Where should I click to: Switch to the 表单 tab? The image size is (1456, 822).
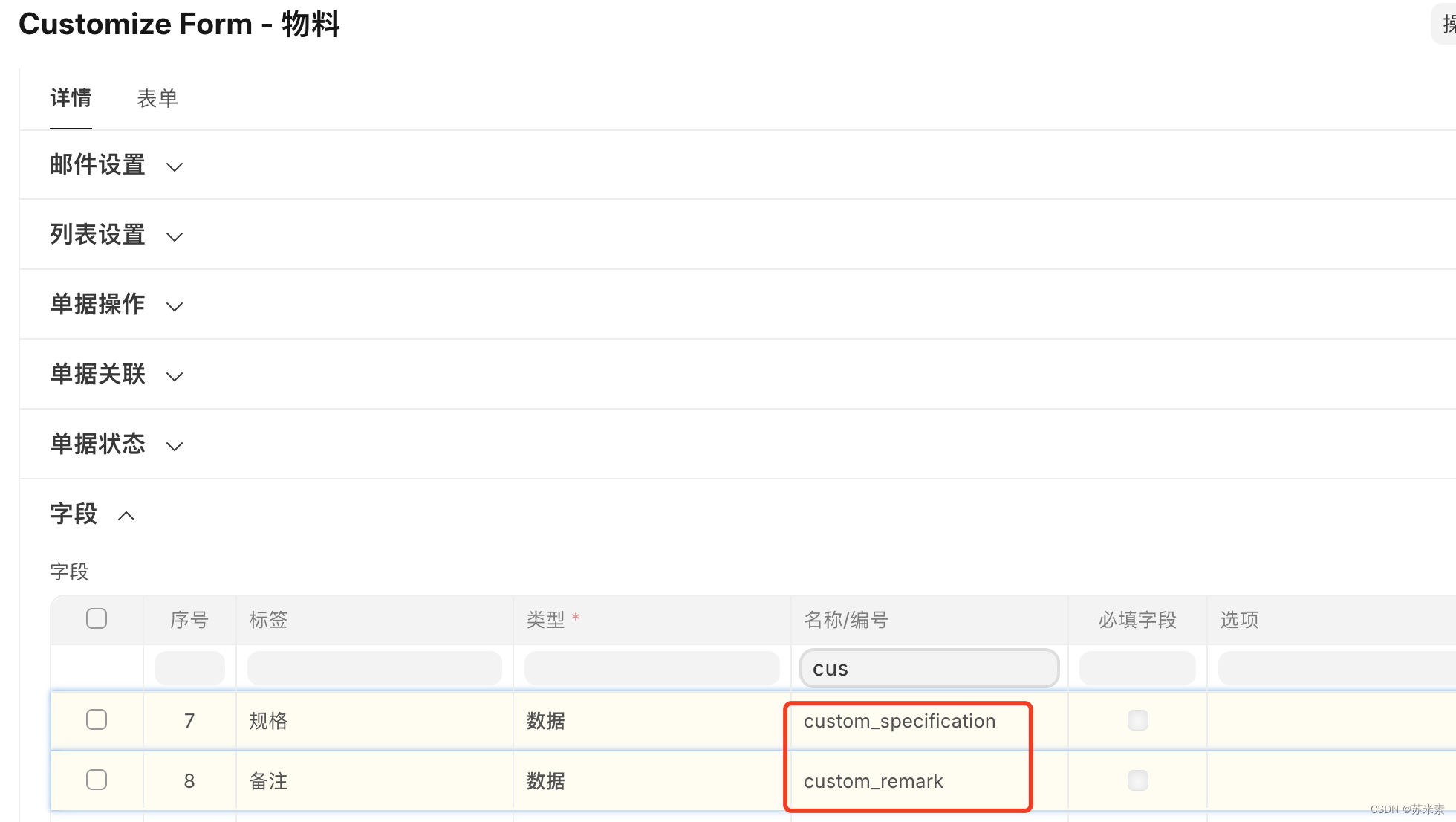[x=157, y=98]
